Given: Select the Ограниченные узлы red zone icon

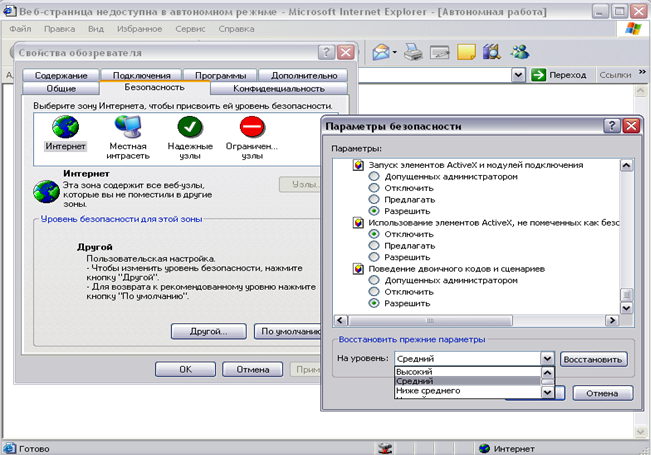Looking at the screenshot, I should point(251,127).
